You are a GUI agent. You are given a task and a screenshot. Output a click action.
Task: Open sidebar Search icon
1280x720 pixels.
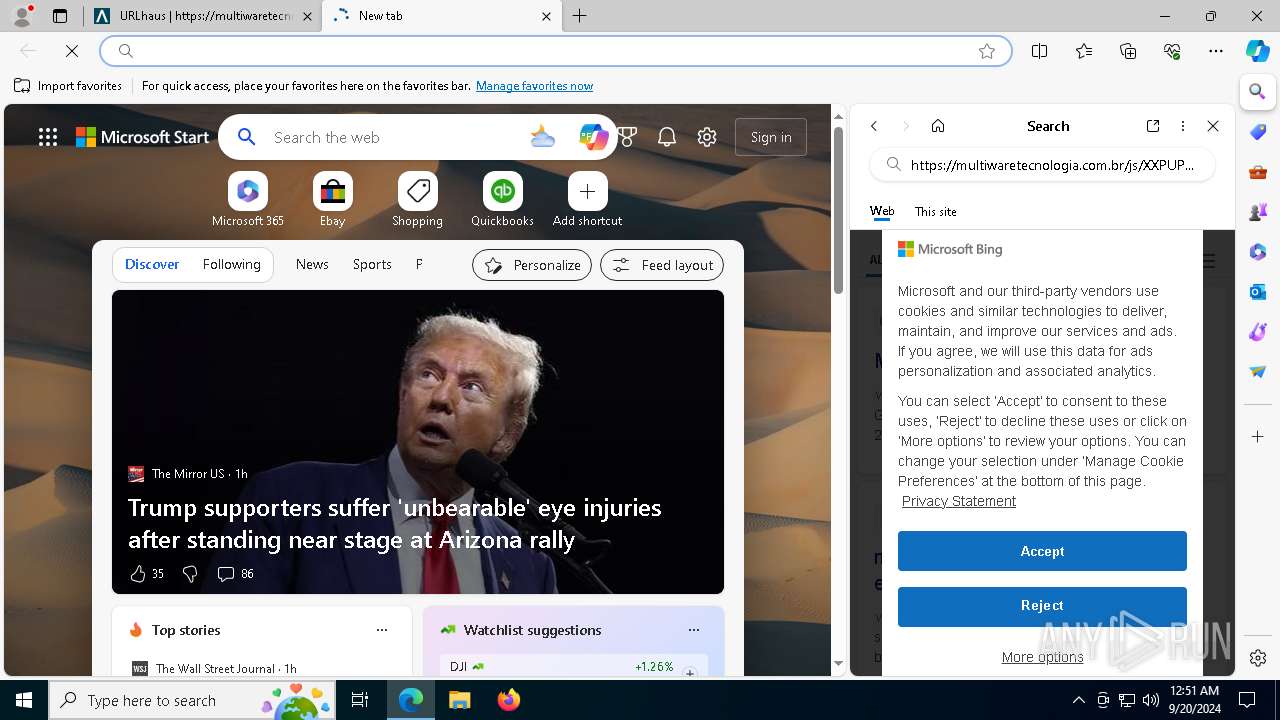[x=1258, y=92]
